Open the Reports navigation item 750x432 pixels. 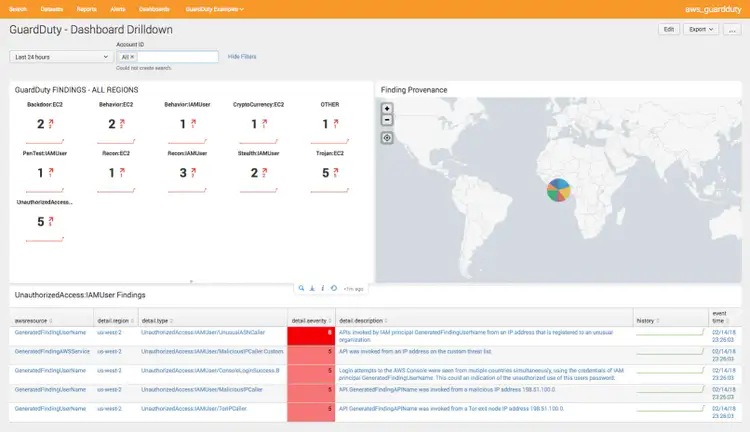86,8
